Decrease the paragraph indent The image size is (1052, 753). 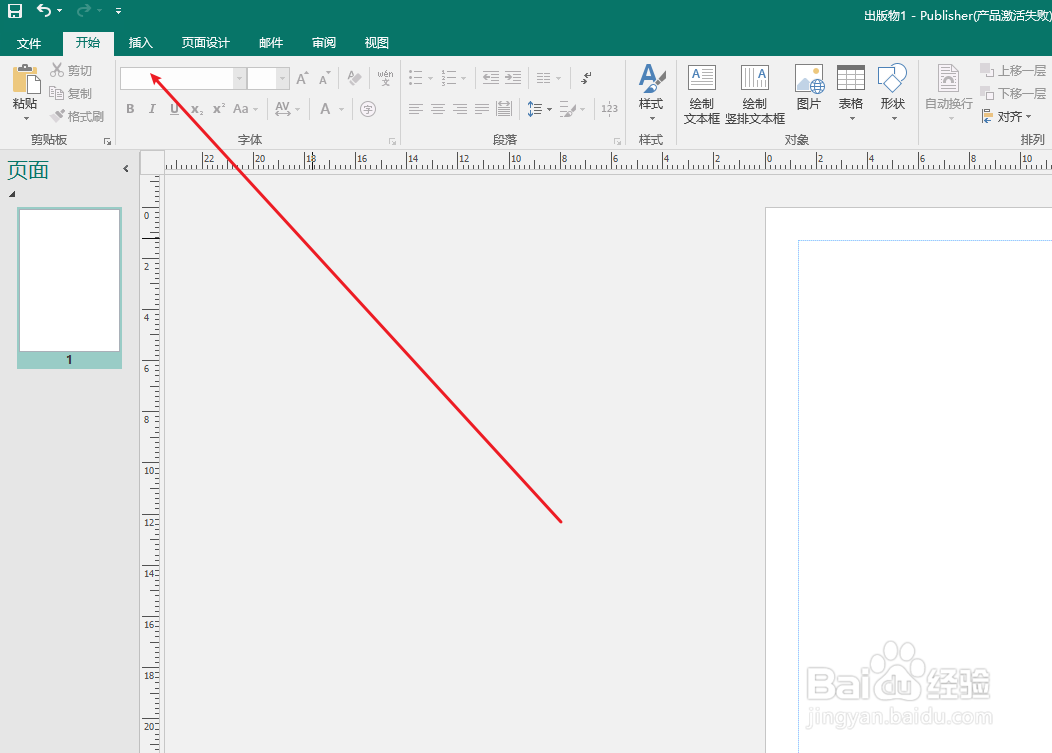491,78
